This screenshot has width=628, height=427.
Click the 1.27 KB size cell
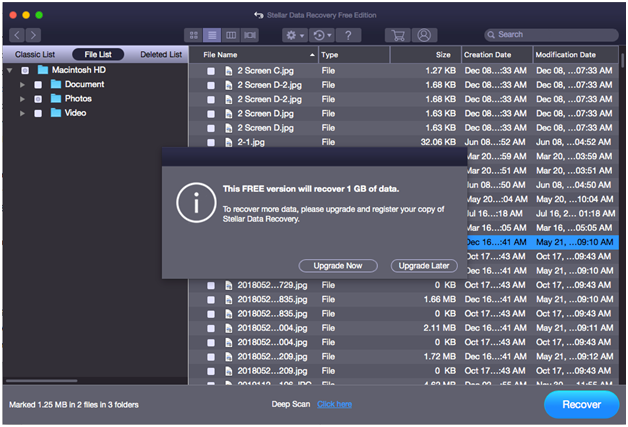[441, 70]
